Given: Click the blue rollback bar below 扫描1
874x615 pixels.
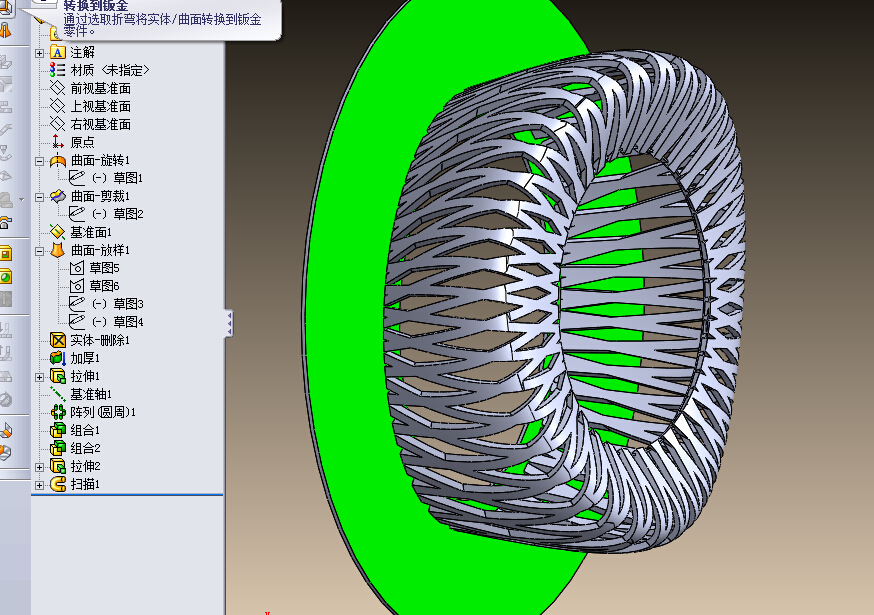Looking at the screenshot, I should (x=127, y=495).
